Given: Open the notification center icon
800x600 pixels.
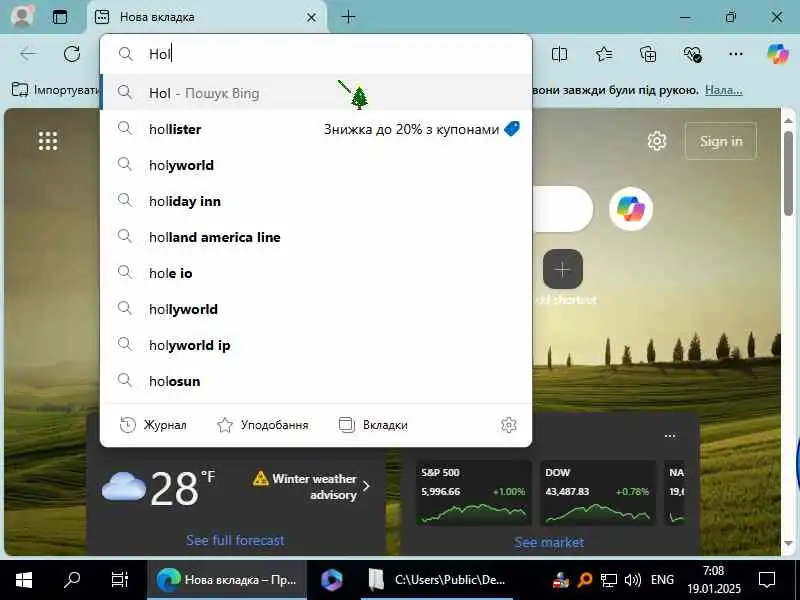Looking at the screenshot, I should coord(767,580).
